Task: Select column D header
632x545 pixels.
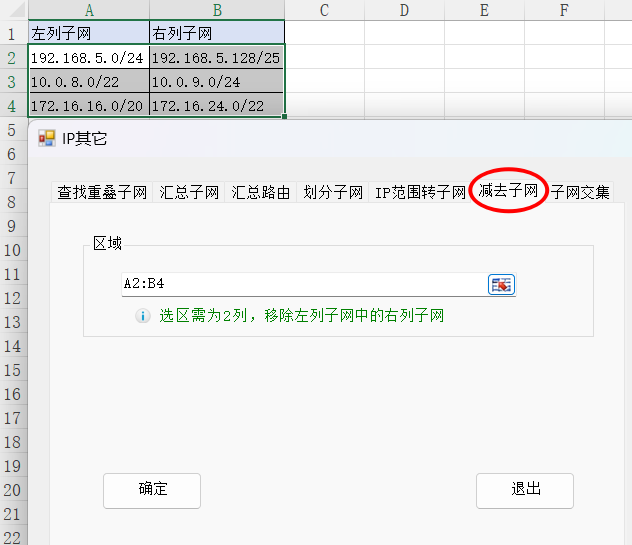Action: click(x=404, y=10)
